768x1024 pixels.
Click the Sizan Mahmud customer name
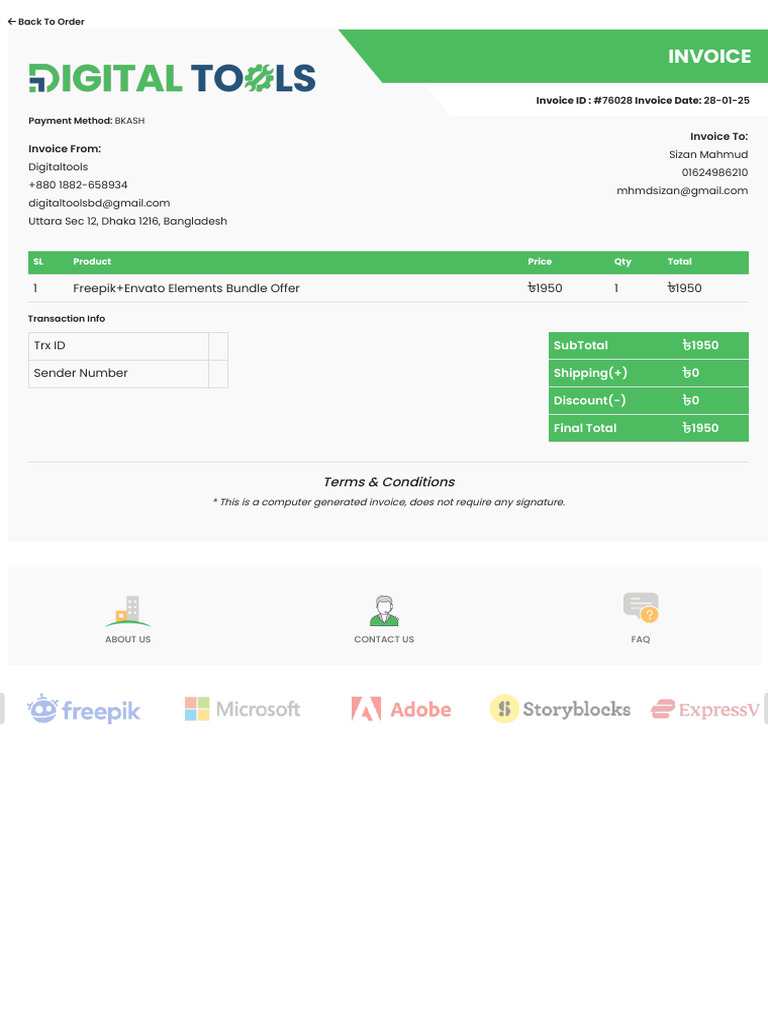coord(709,155)
